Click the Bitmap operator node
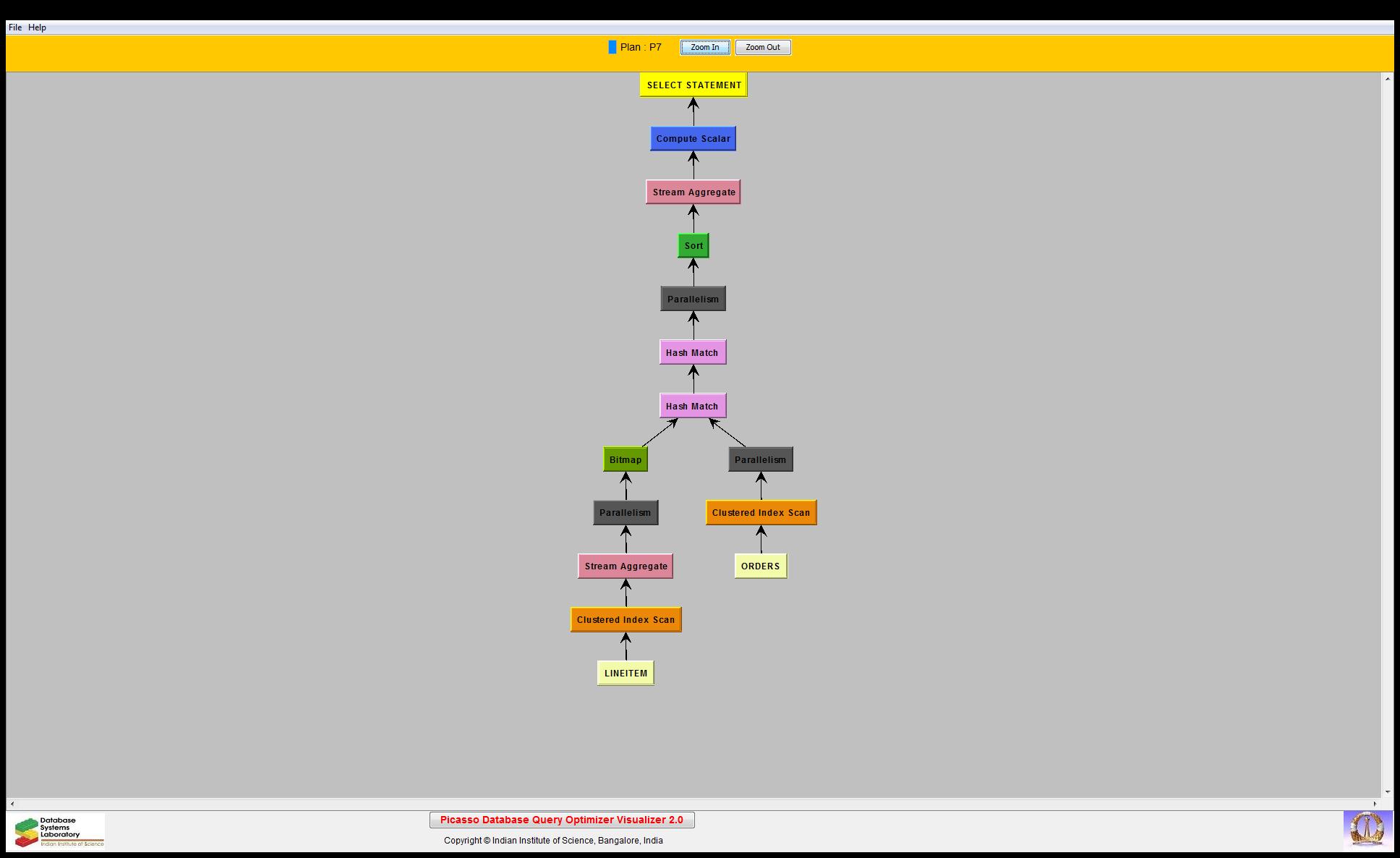Viewport: 1400px width, 858px height. tap(626, 459)
